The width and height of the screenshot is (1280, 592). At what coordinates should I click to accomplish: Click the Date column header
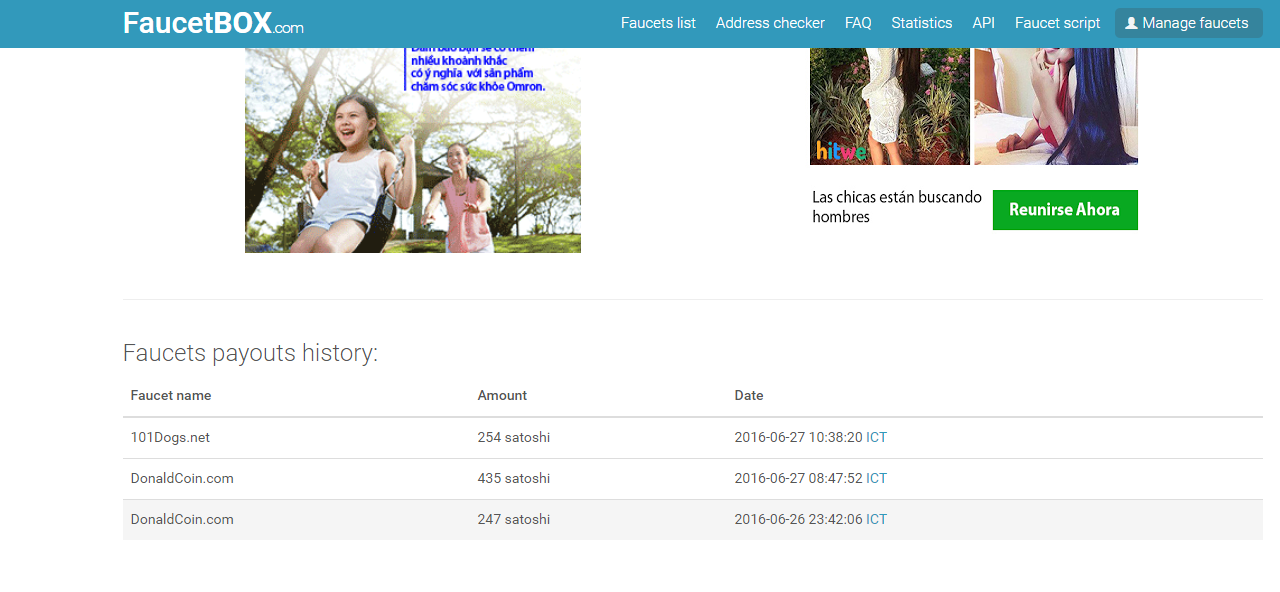coord(749,395)
